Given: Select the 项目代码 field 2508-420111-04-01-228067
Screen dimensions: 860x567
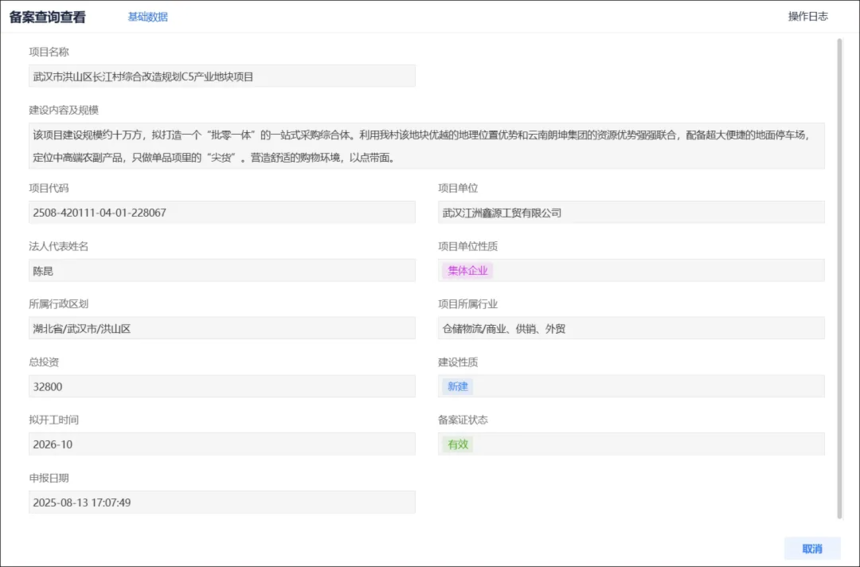Looking at the screenshot, I should point(222,212).
